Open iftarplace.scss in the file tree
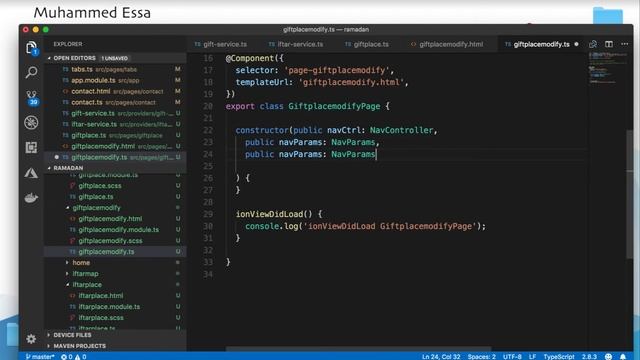 [x=116, y=318]
